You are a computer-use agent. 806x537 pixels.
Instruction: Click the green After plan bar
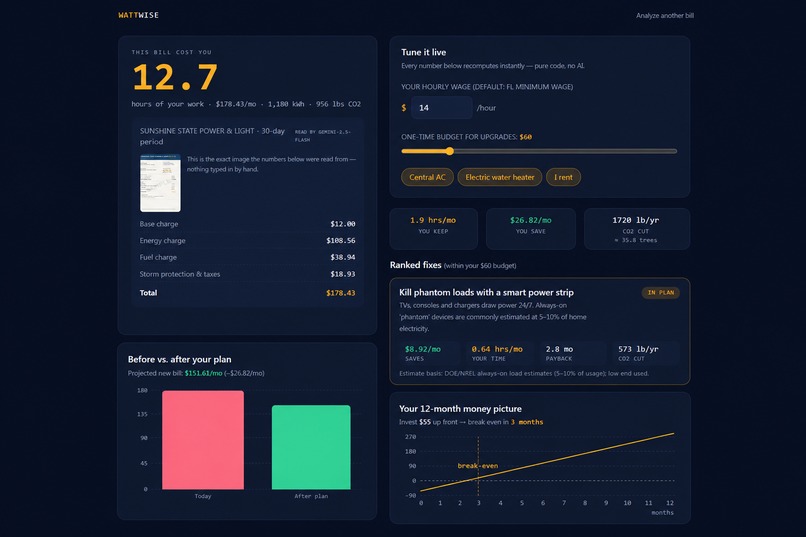click(x=311, y=447)
